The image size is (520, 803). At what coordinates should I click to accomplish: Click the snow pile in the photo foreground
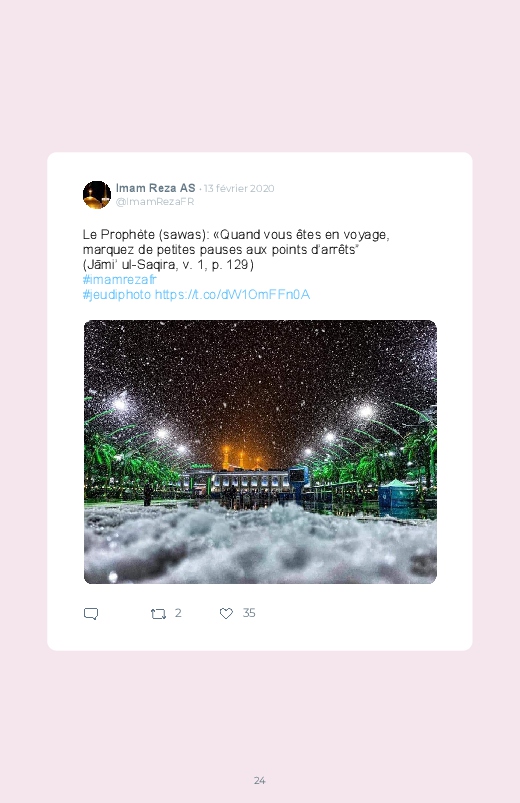[260, 543]
